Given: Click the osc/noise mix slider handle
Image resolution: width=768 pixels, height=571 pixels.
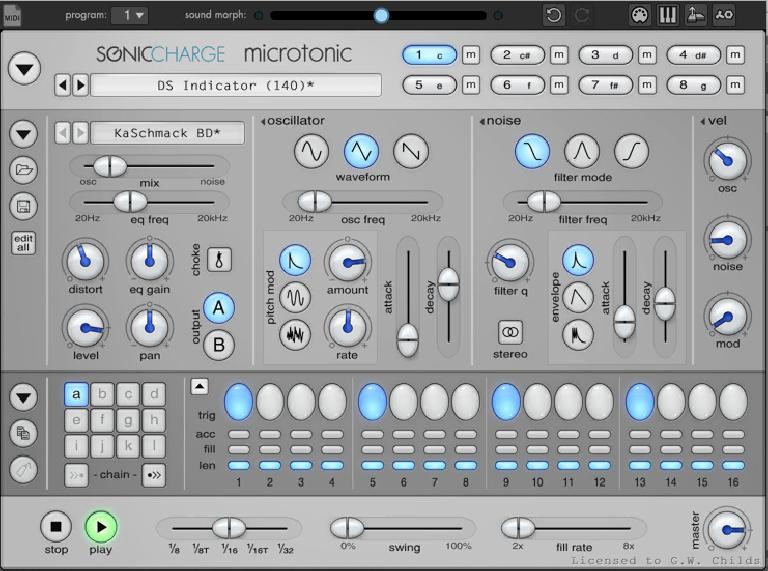Looking at the screenshot, I should coord(110,167).
